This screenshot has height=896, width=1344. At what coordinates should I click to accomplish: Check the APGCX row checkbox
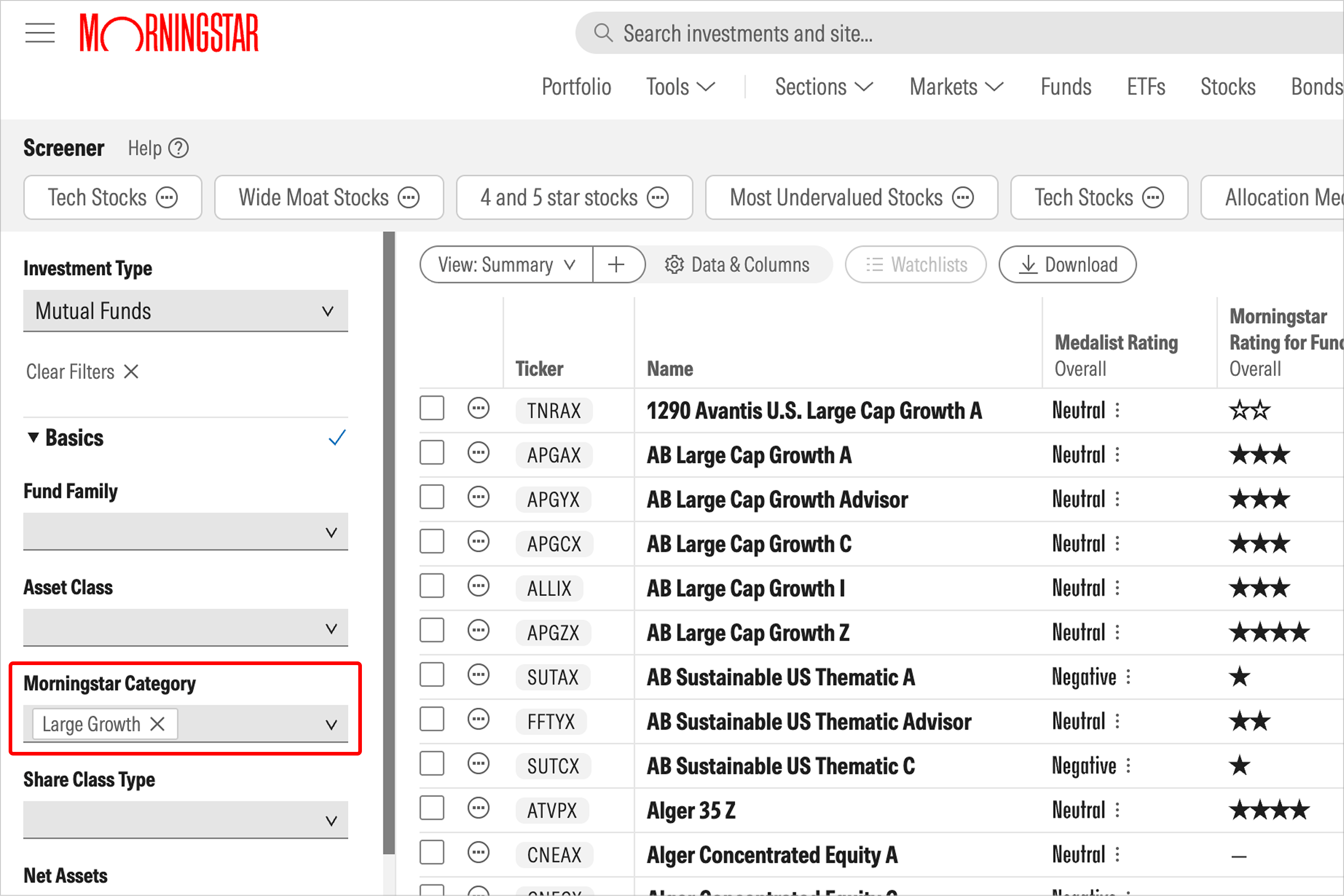pyautogui.click(x=432, y=541)
